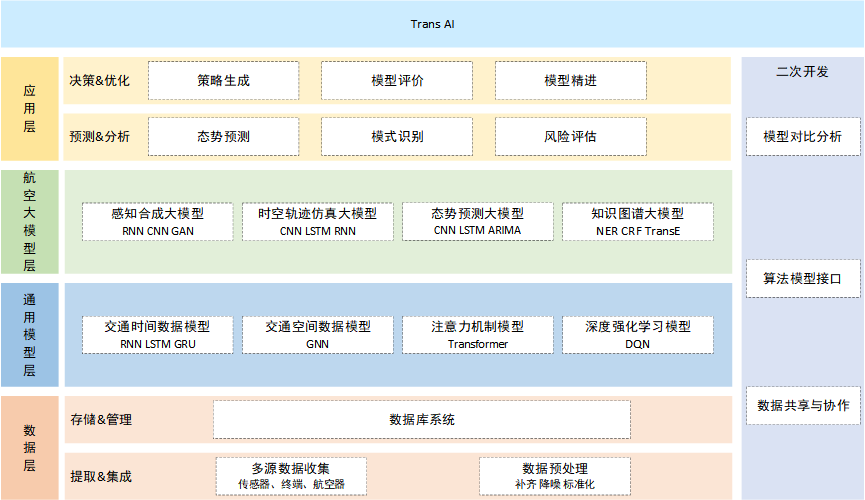
Task: Select the 模型对比分析 box
Action: [x=803, y=136]
